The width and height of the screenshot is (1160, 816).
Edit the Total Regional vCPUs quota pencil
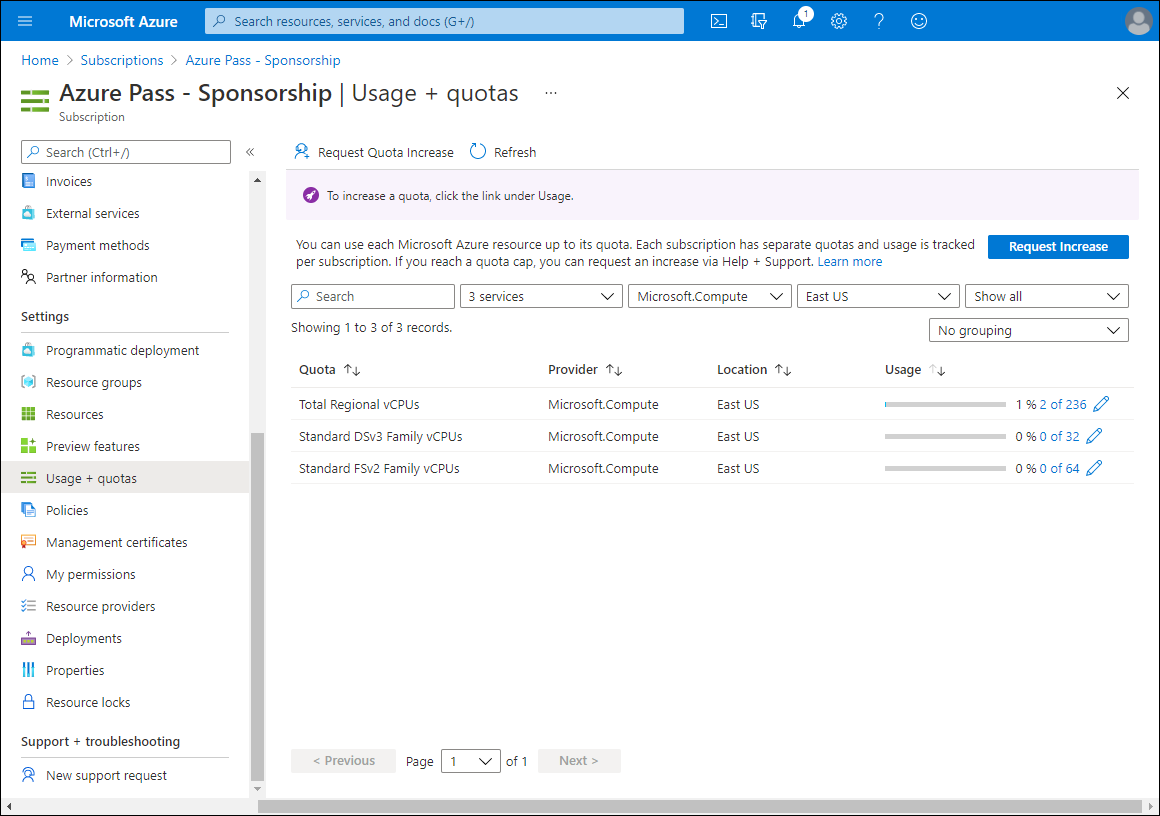point(1101,404)
